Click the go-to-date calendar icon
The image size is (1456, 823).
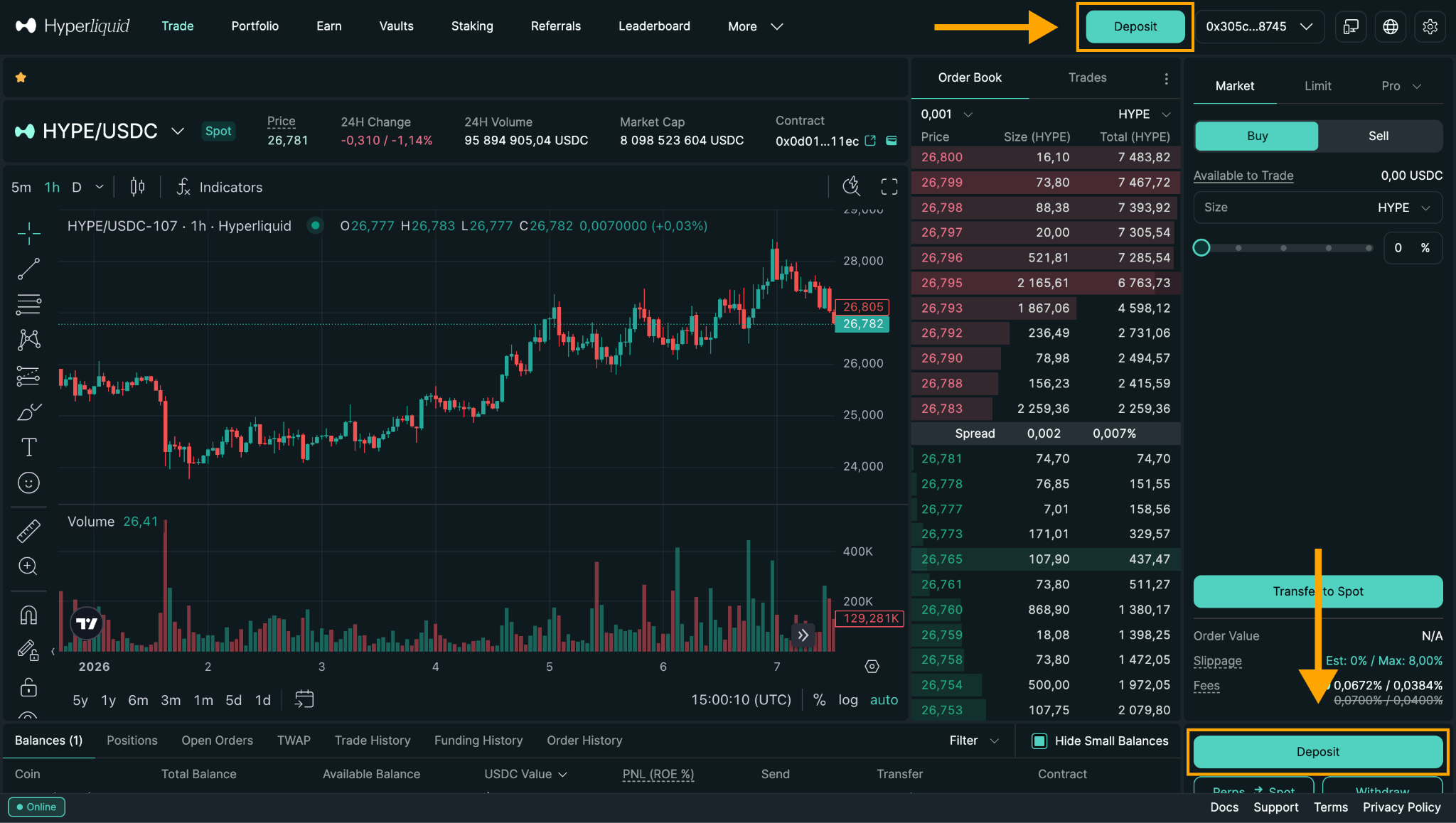tap(304, 699)
